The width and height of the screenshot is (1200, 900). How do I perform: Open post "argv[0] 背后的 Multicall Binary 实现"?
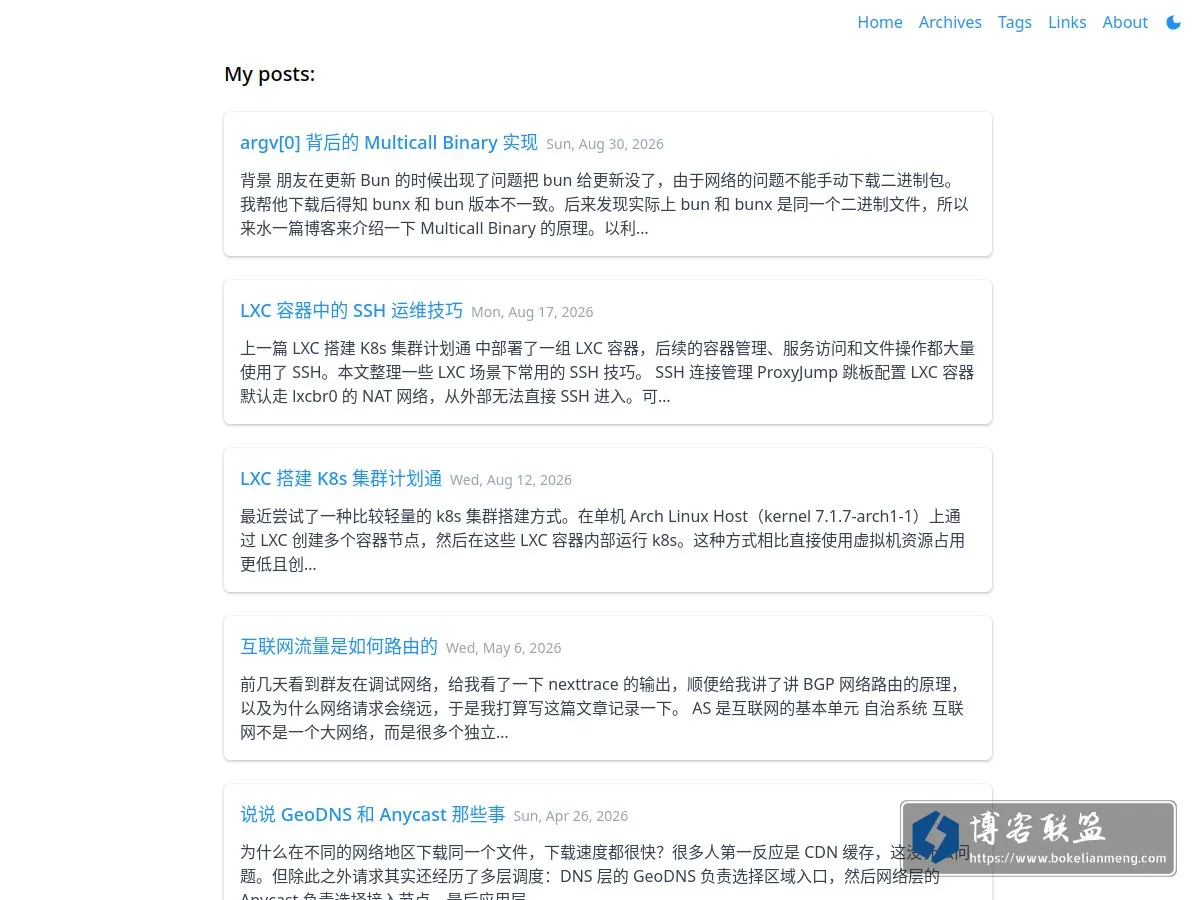pos(389,142)
